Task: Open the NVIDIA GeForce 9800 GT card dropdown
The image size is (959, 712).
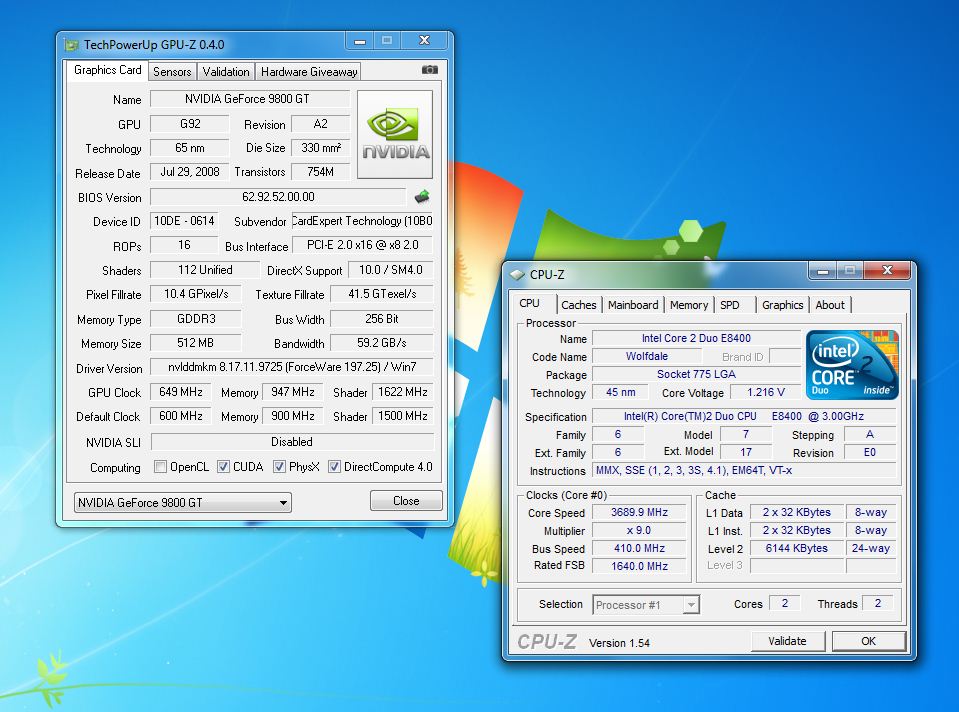Action: point(182,503)
